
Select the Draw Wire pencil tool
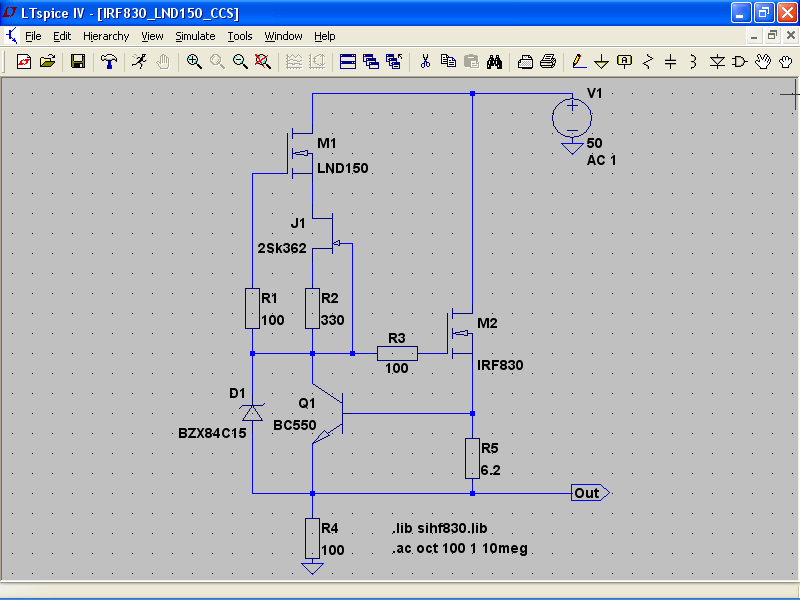579,62
